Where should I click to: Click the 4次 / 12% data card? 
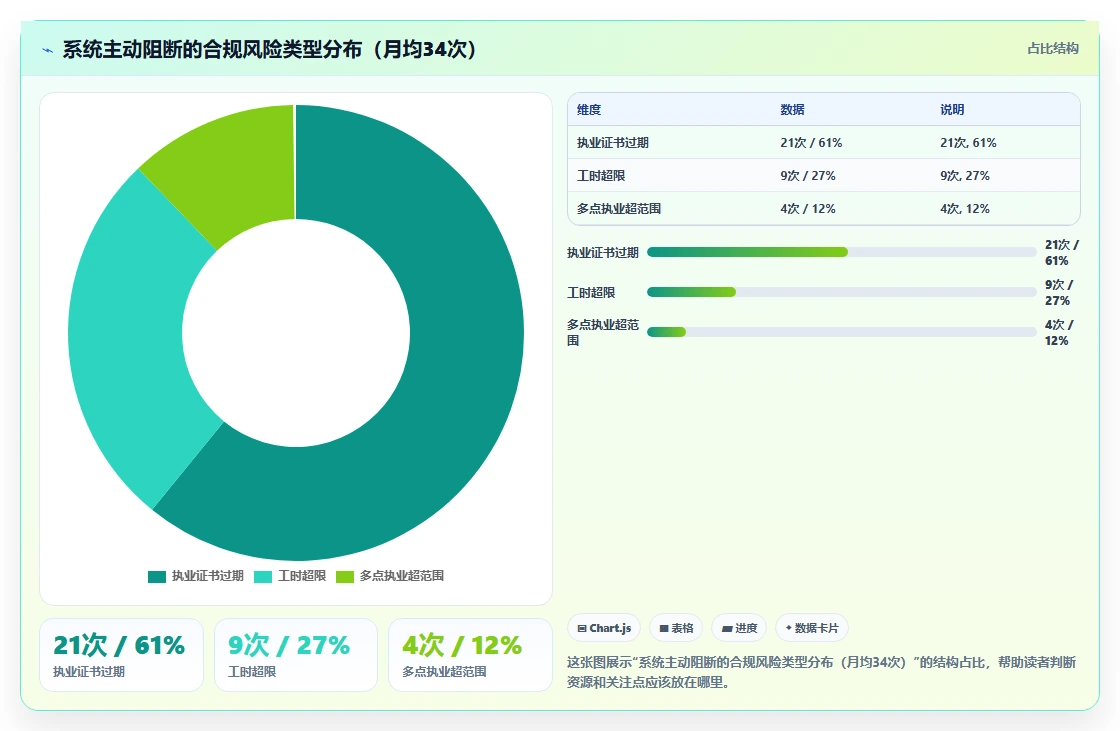coord(470,655)
